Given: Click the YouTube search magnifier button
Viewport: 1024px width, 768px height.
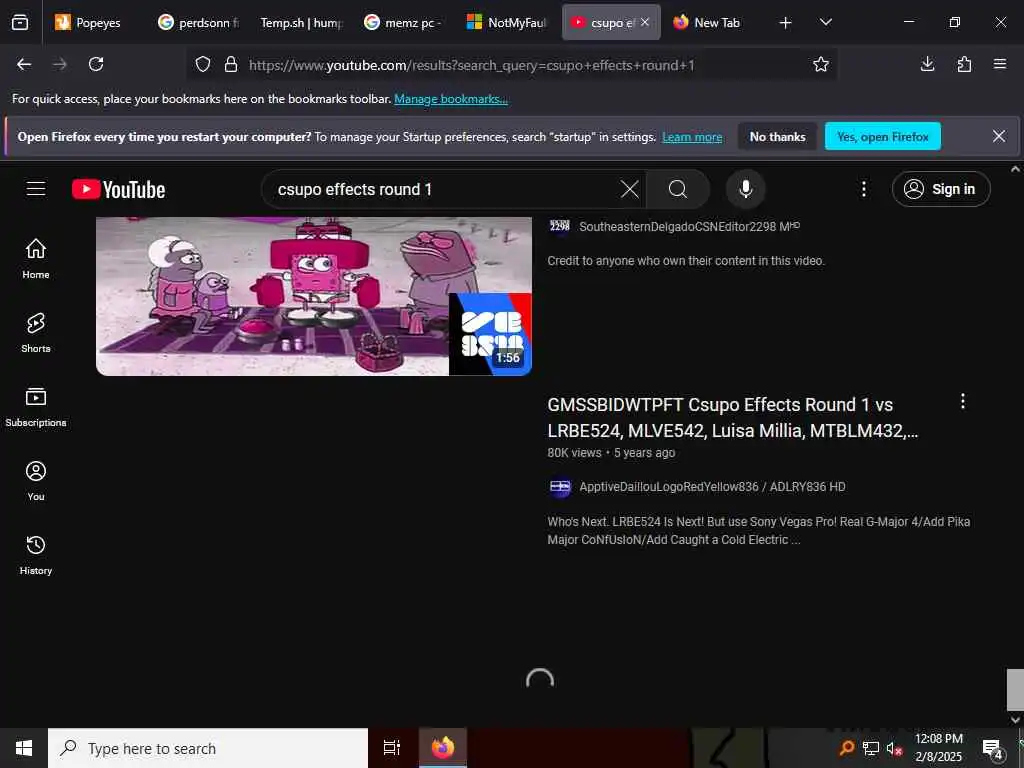Looking at the screenshot, I should pos(678,189).
